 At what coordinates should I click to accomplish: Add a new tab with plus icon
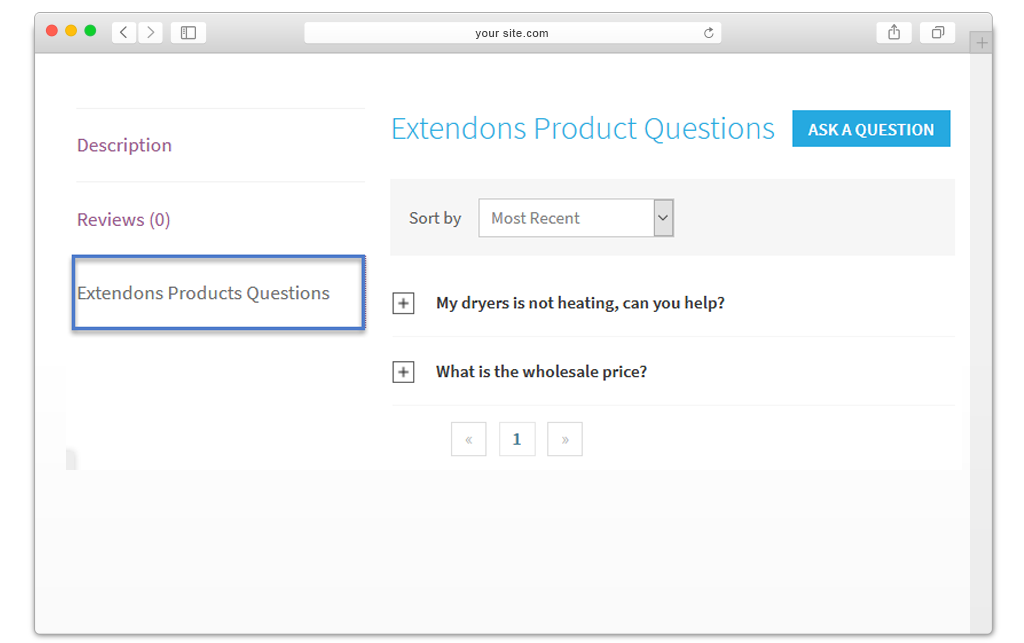tap(981, 43)
